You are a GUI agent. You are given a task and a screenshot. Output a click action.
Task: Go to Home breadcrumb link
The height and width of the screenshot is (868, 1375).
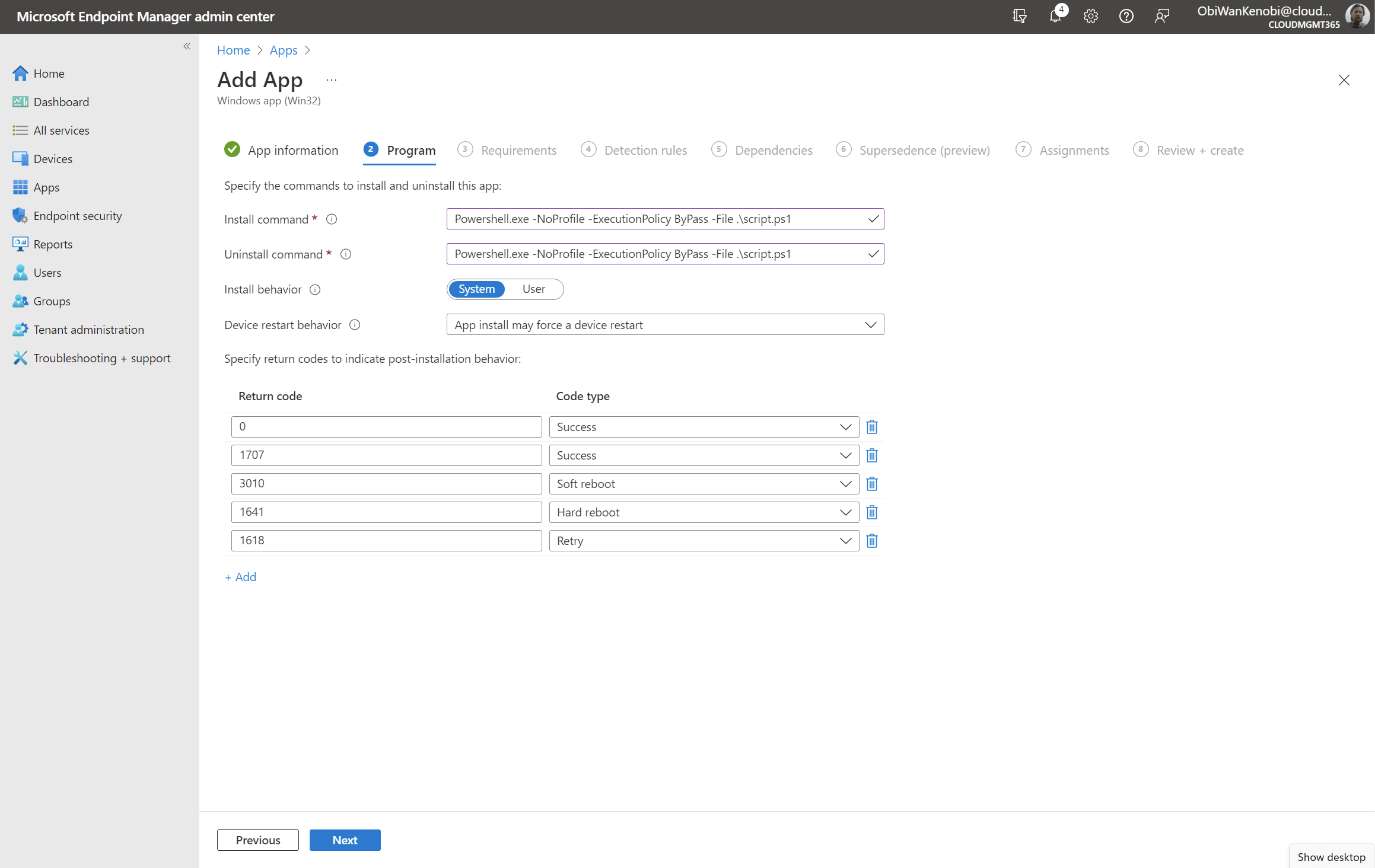pyautogui.click(x=233, y=50)
